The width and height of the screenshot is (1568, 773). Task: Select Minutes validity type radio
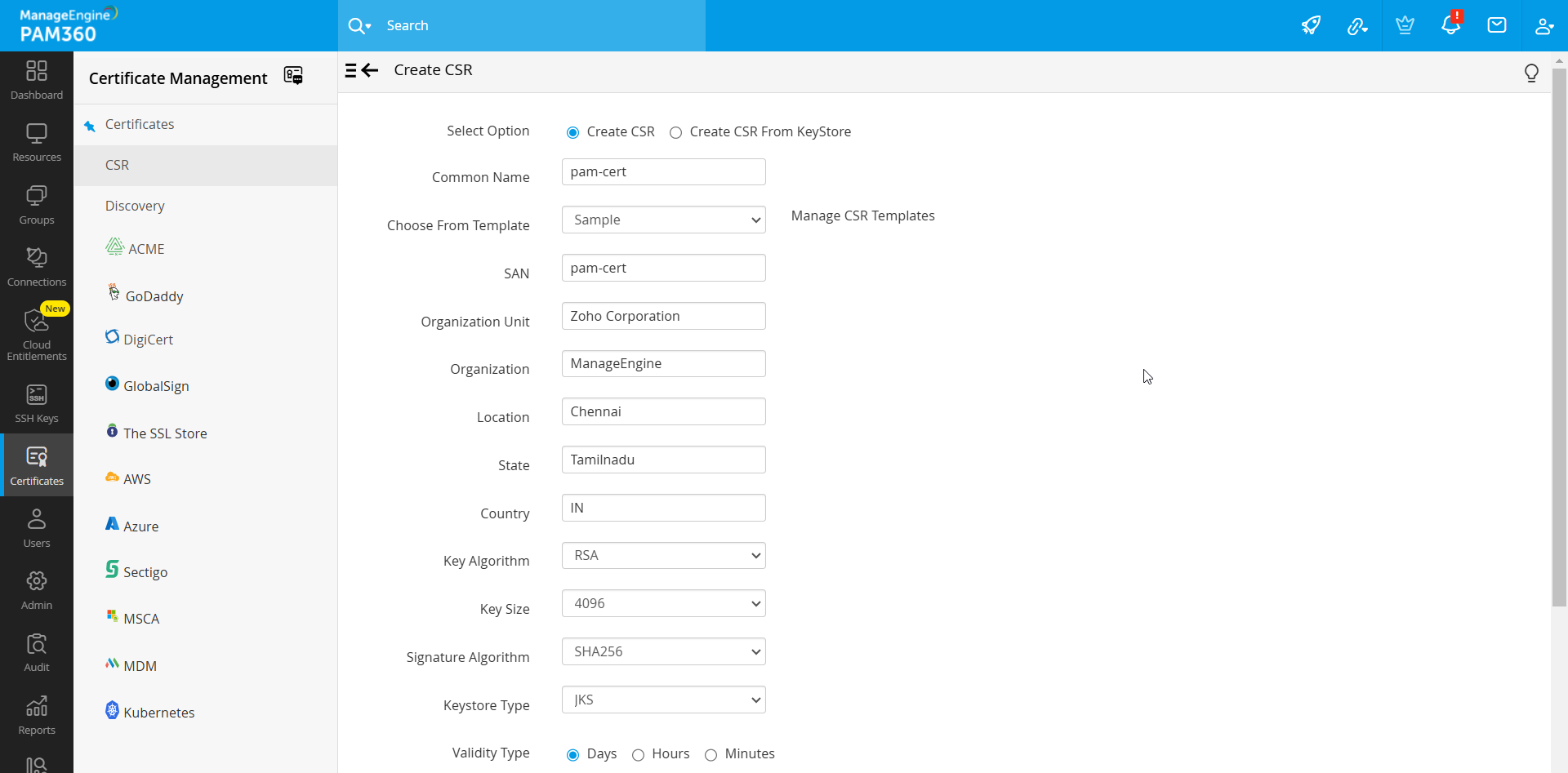coord(711,755)
